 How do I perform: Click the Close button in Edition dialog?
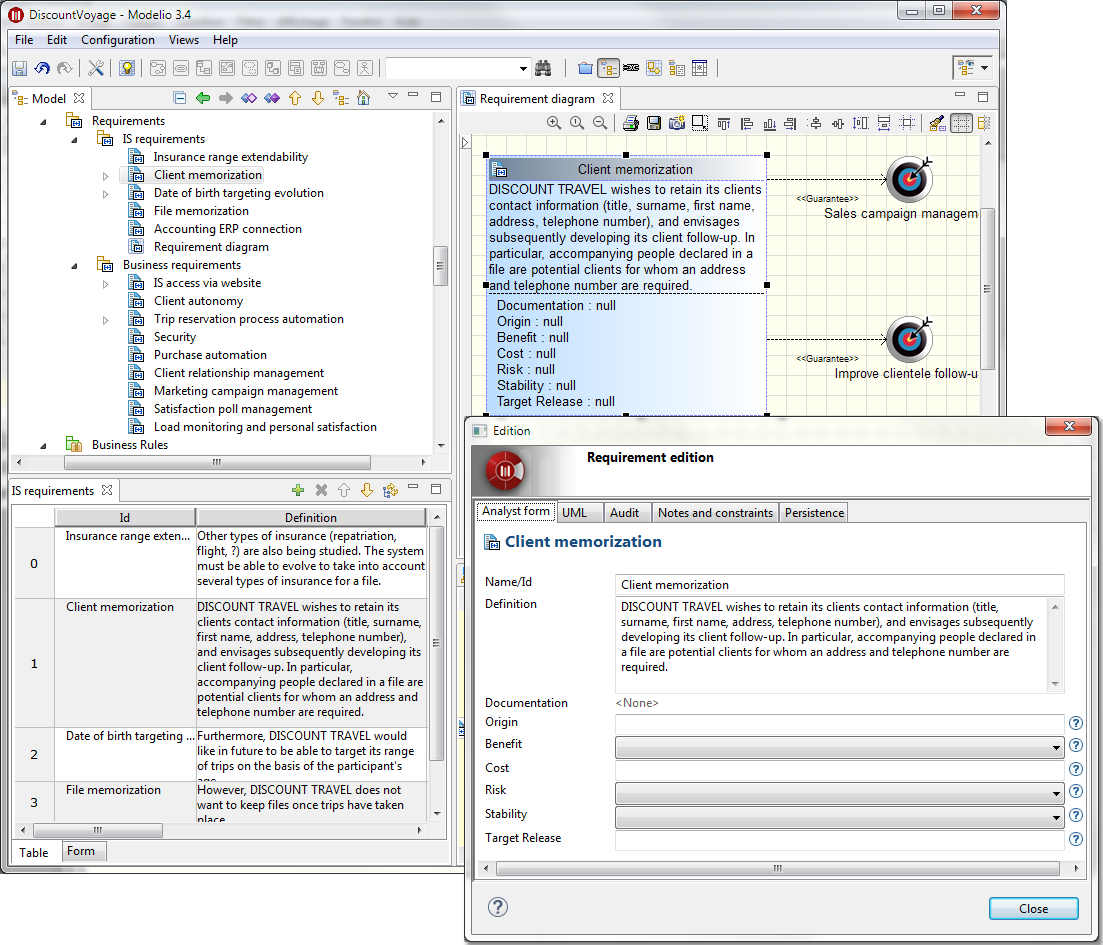click(1033, 908)
